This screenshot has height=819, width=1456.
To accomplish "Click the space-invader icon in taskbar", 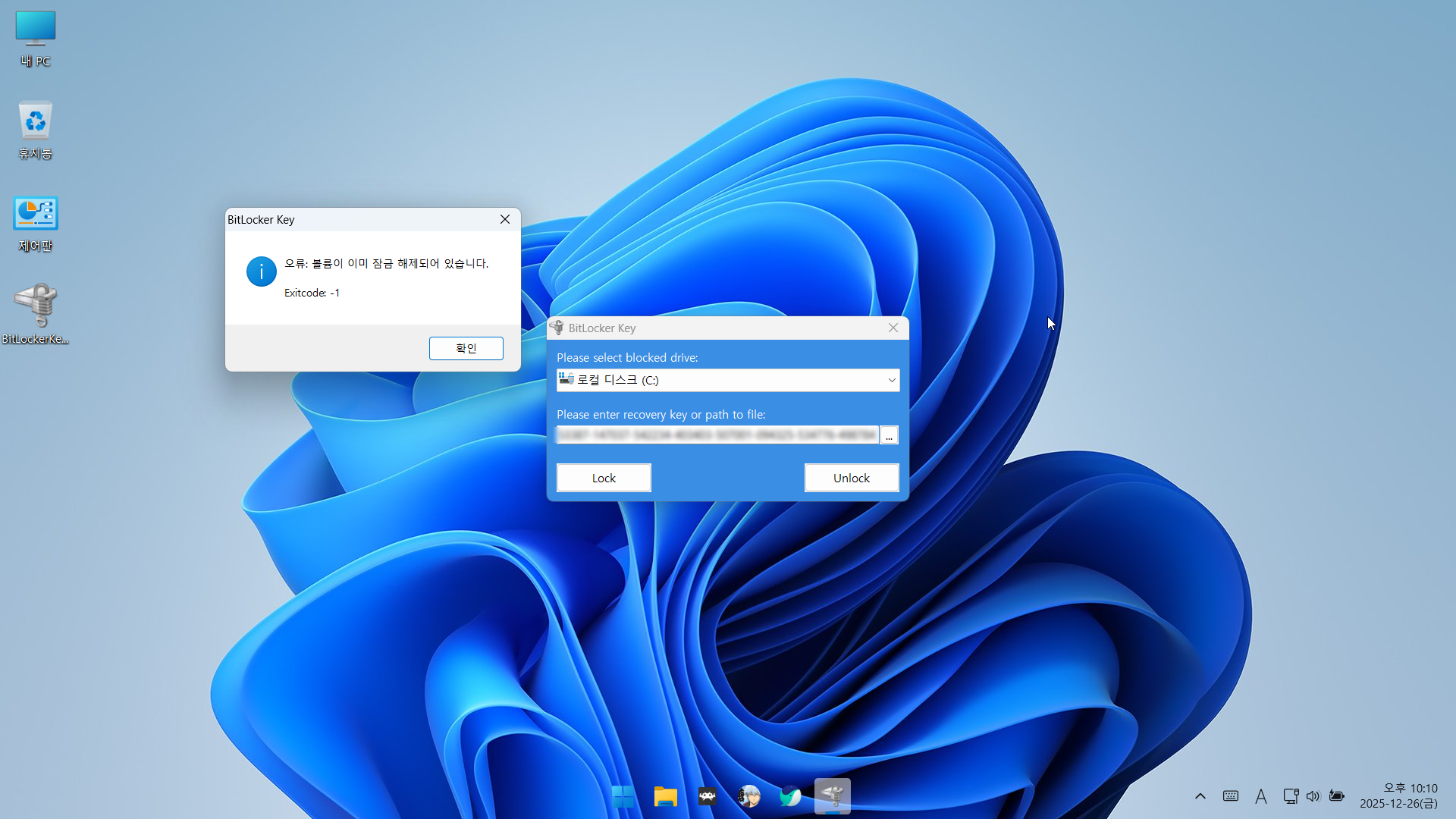I will (x=707, y=796).
